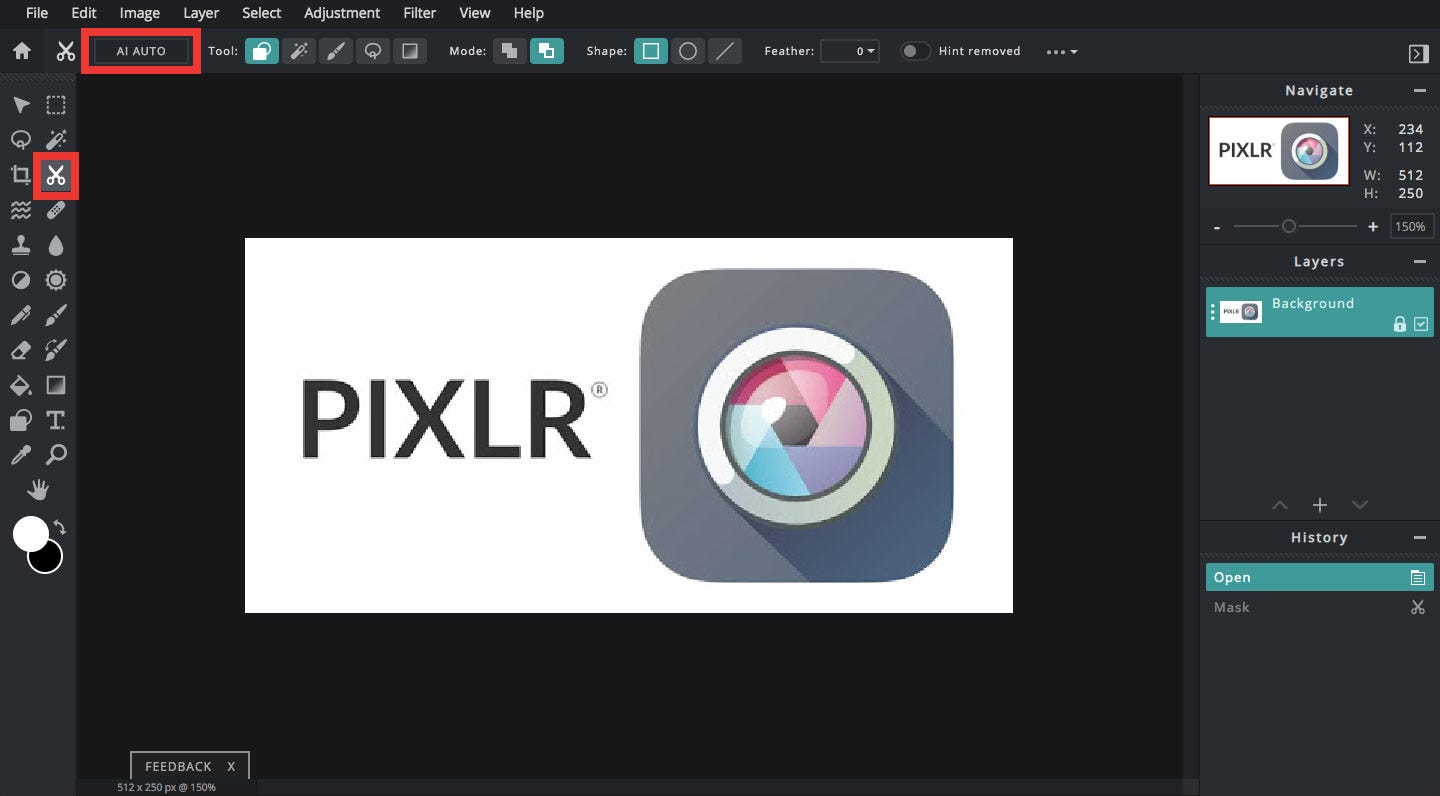Select the Sponge color tool
Viewport: 1440px width, 796px height.
(x=56, y=281)
